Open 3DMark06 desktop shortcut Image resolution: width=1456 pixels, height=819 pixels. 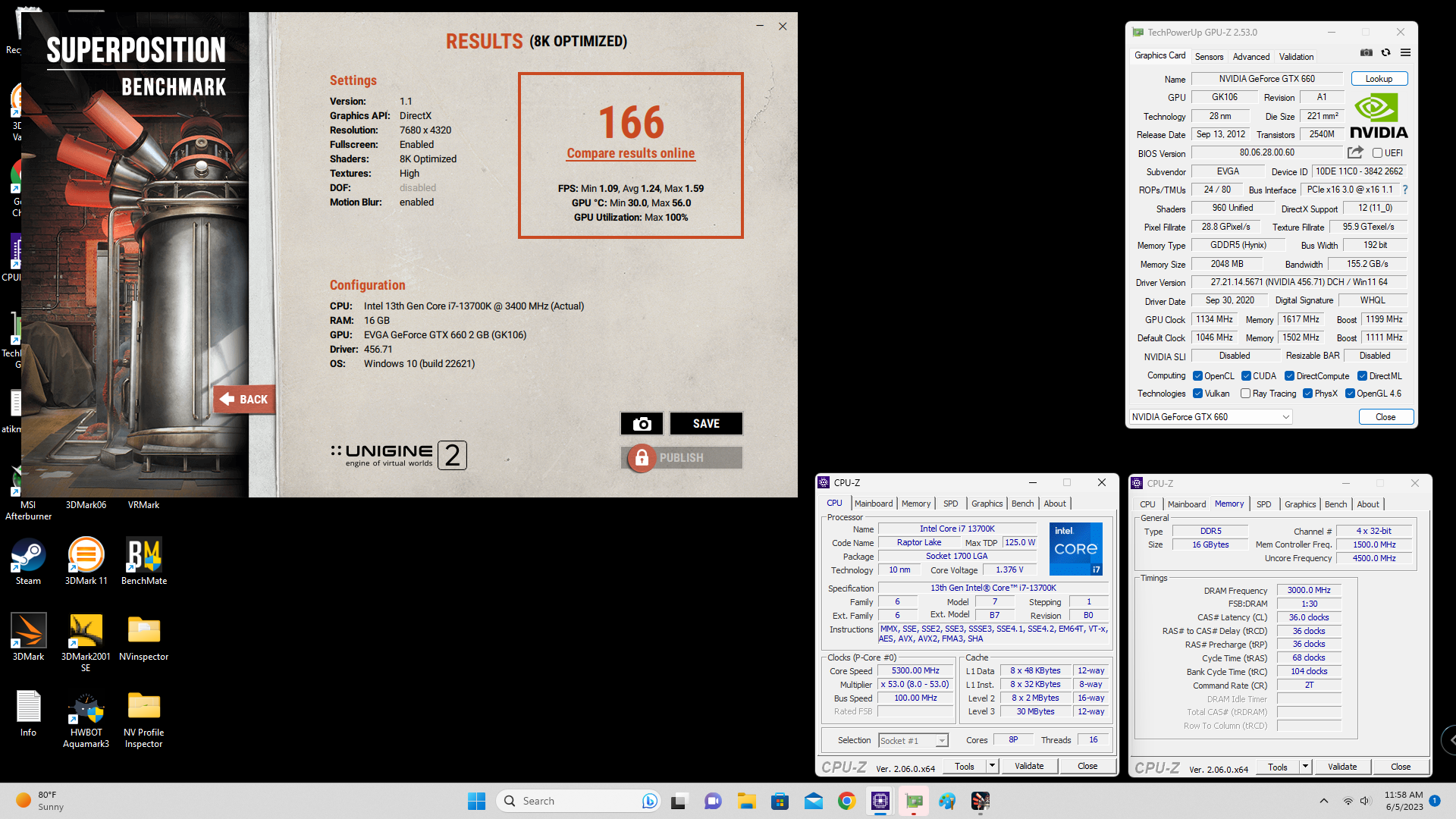pos(86,505)
